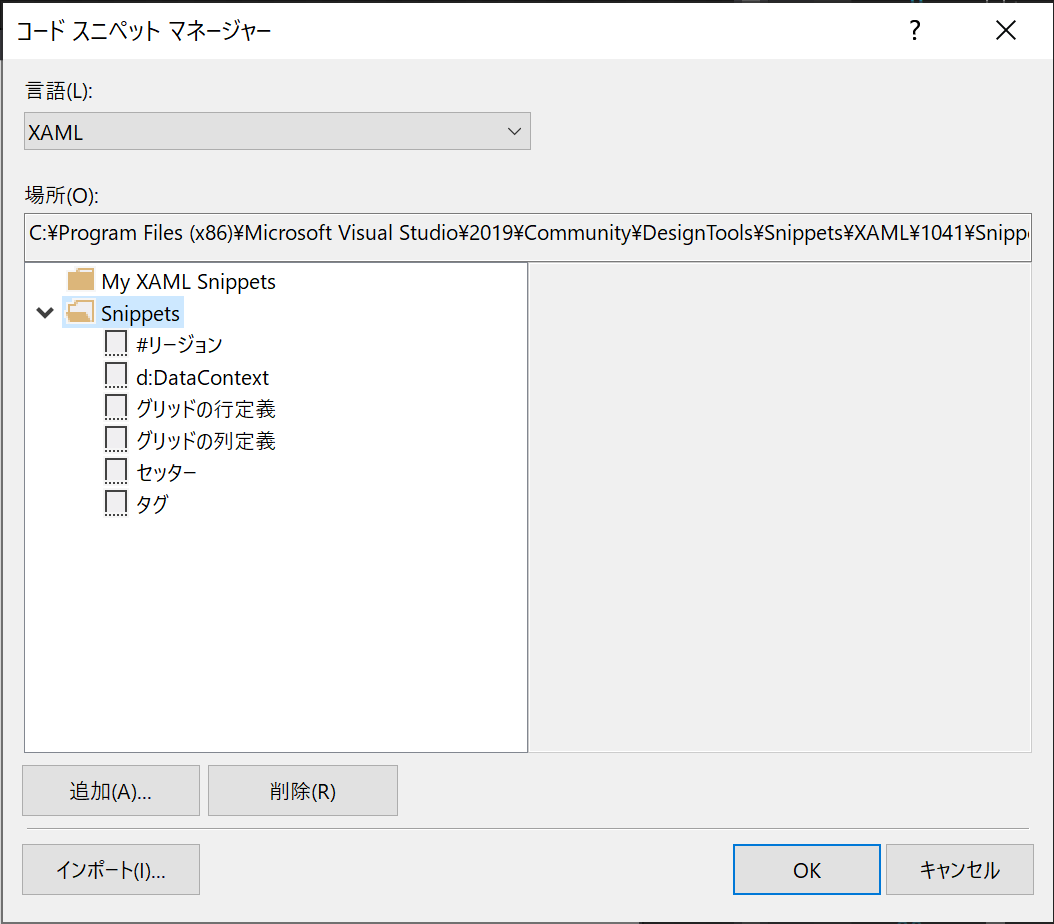Click the My XAML Snippets folder icon

pyautogui.click(x=79, y=281)
